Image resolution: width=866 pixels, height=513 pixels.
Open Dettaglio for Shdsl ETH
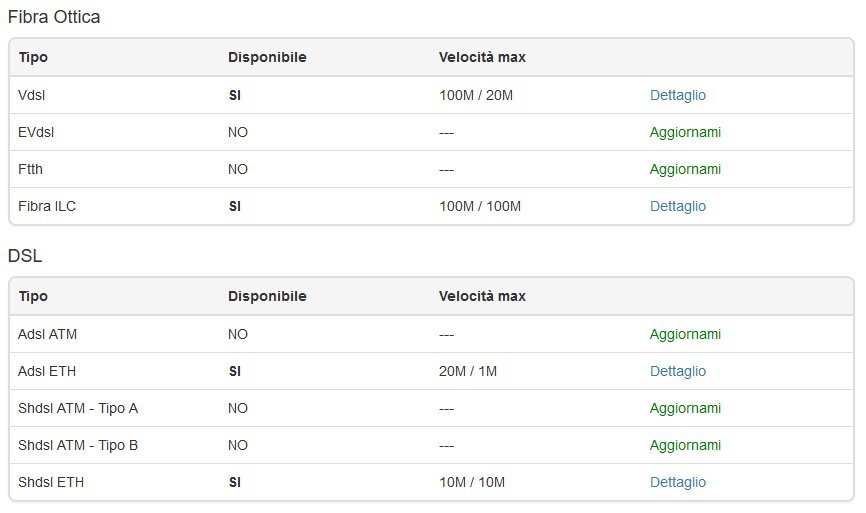(677, 482)
